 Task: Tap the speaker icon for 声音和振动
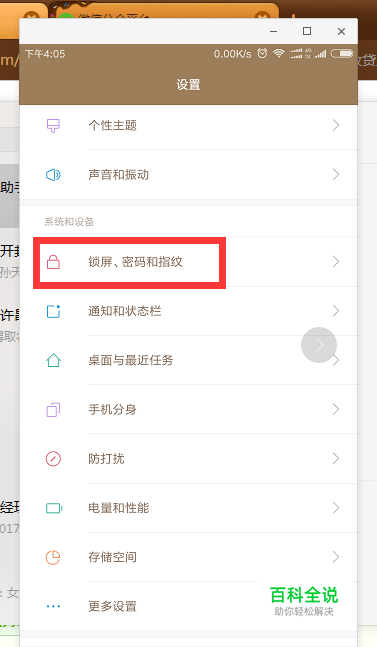(x=53, y=175)
